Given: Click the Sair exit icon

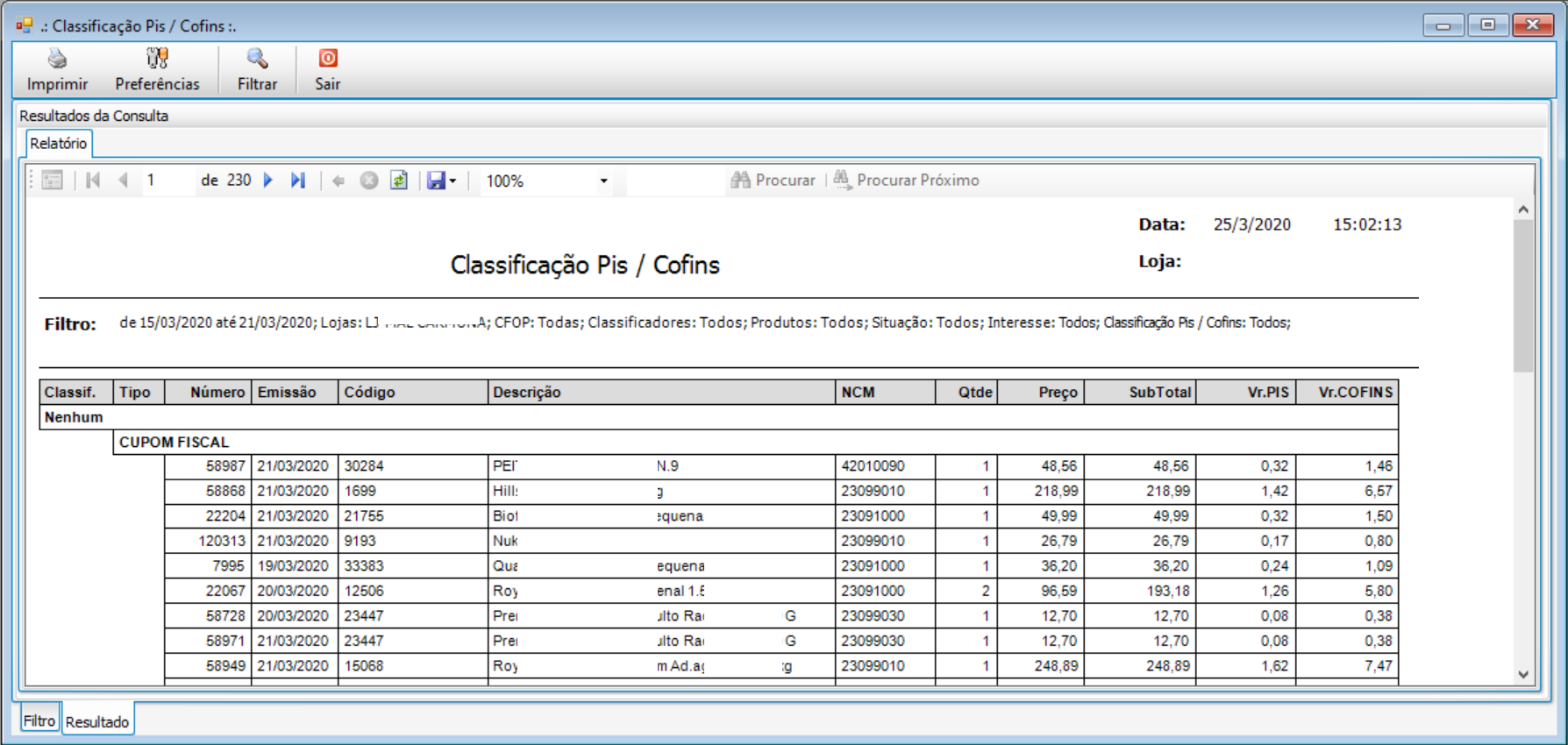Looking at the screenshot, I should 328,59.
